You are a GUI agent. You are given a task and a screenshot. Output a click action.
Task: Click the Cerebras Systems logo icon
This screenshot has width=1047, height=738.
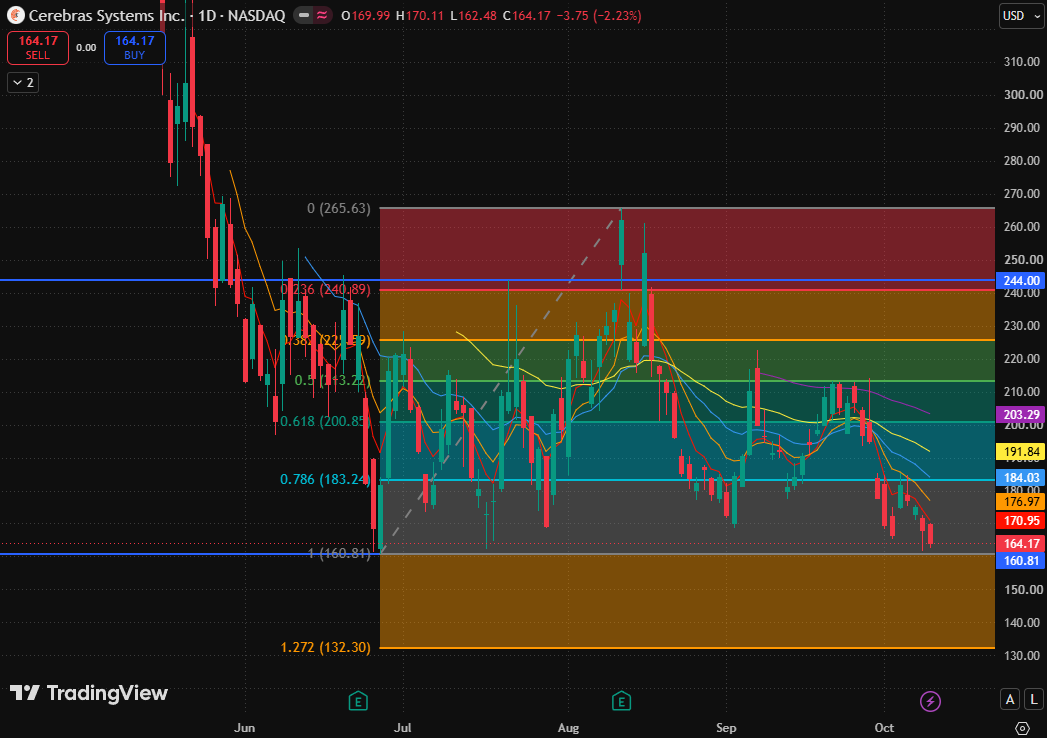pyautogui.click(x=15, y=15)
